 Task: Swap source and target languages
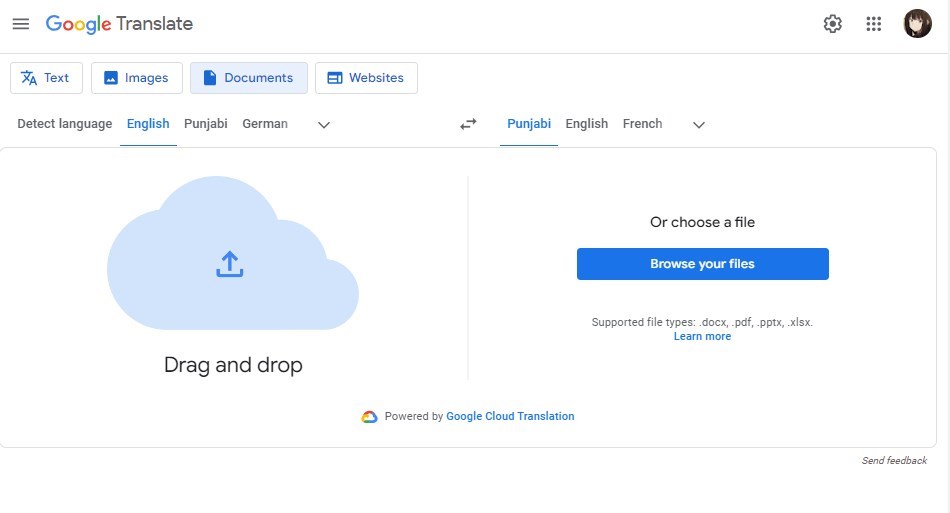(x=468, y=124)
